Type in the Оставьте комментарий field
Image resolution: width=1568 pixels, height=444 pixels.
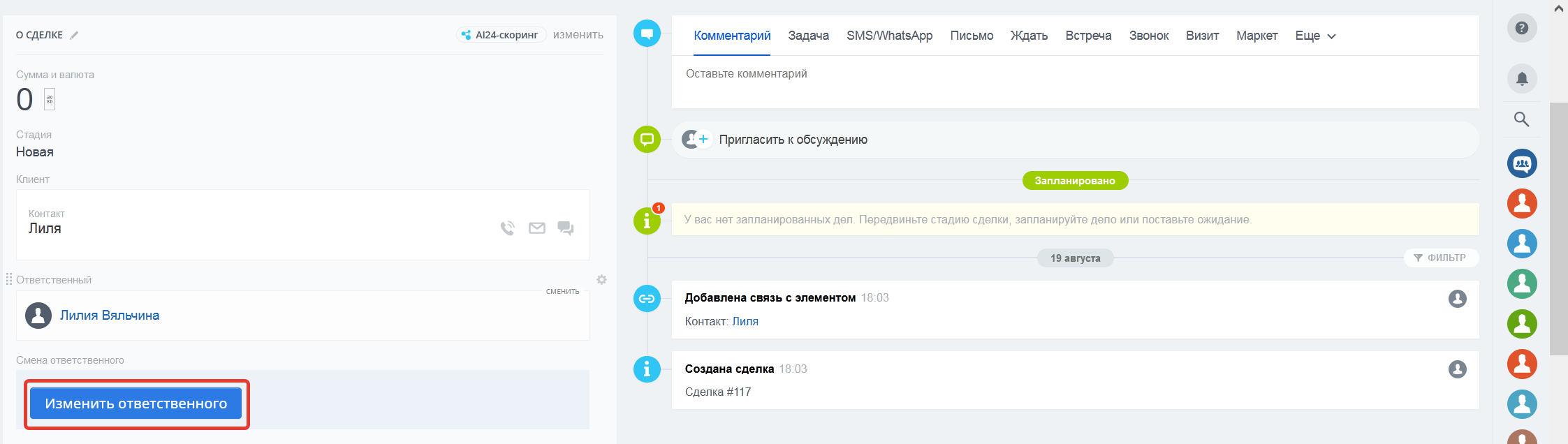[1074, 81]
